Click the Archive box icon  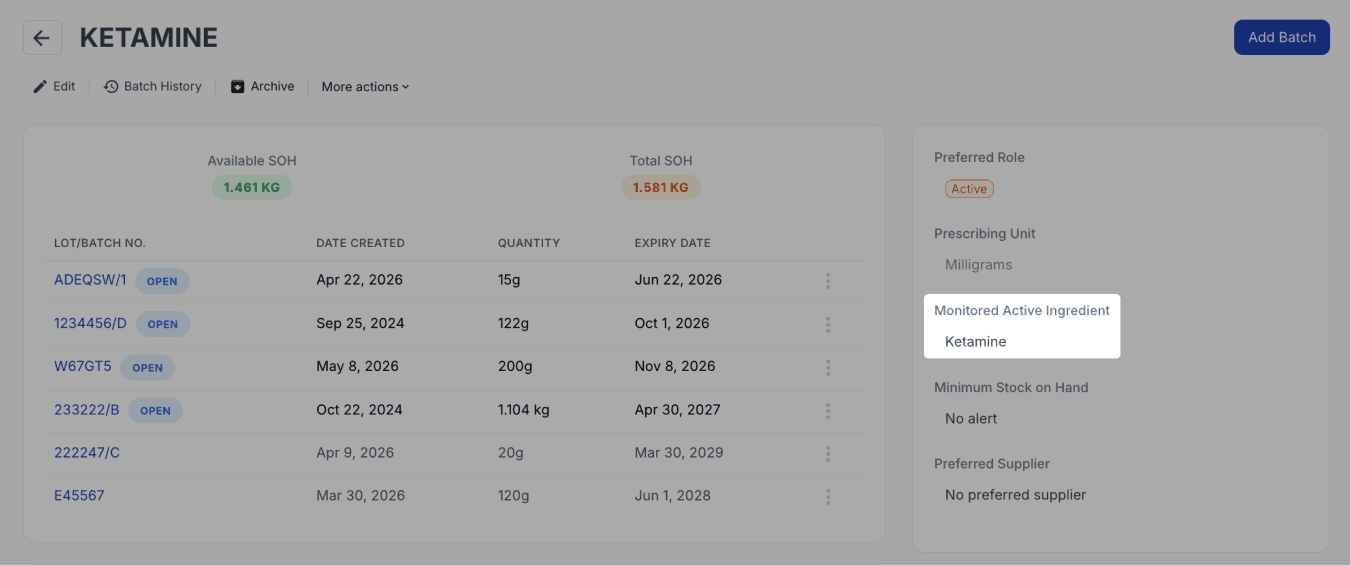pos(238,87)
